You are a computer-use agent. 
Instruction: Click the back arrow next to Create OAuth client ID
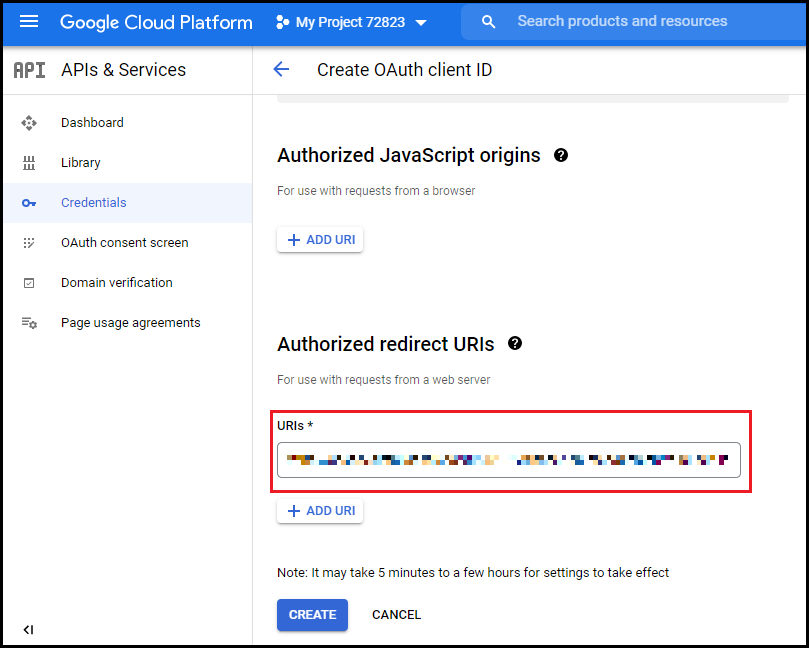(281, 69)
